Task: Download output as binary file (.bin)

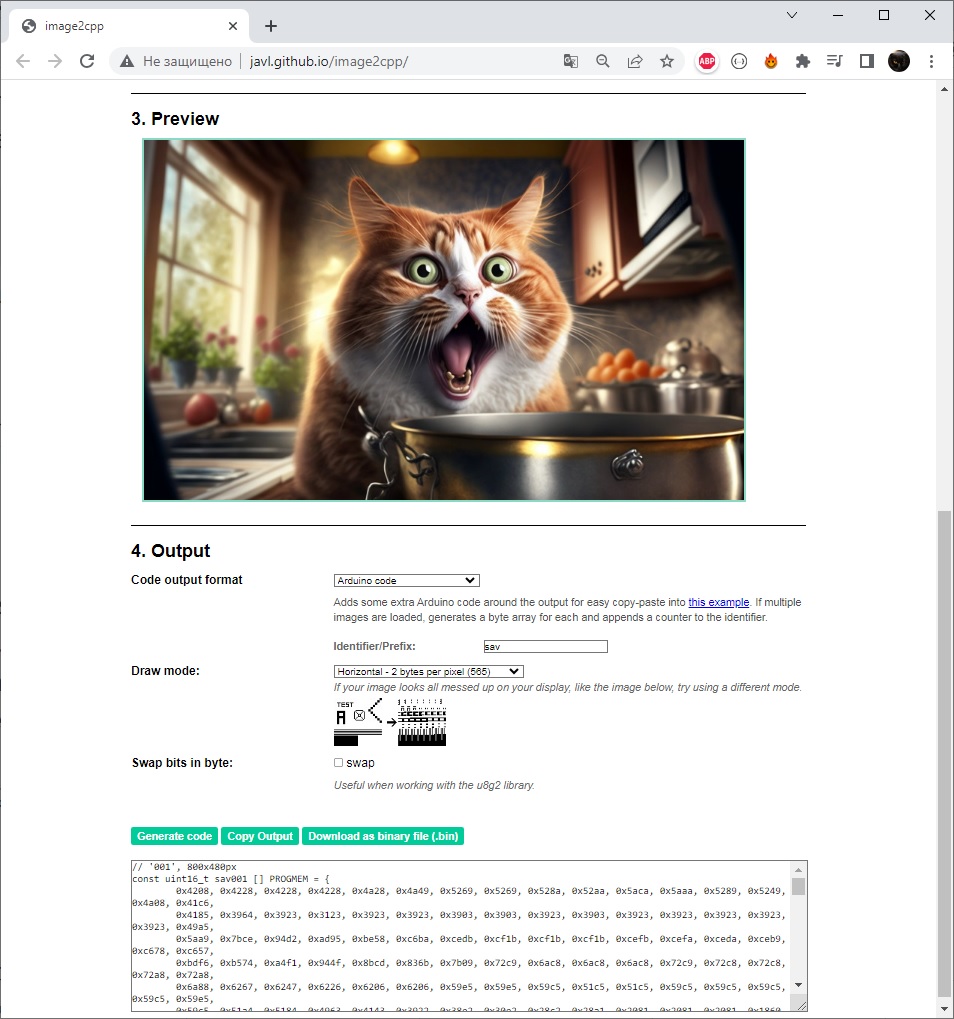Action: [383, 836]
